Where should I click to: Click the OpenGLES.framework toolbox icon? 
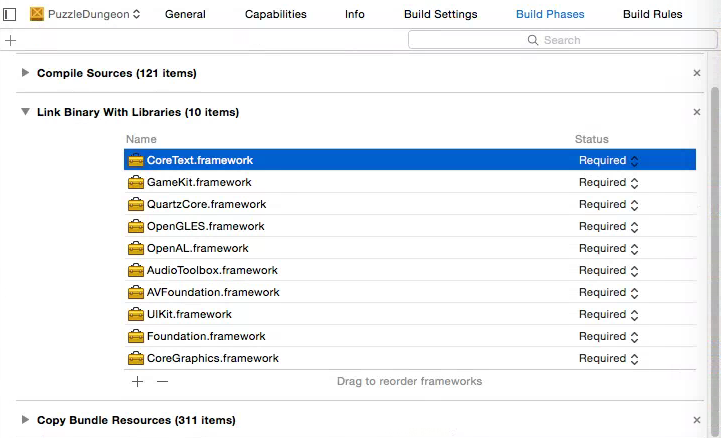[136, 226]
